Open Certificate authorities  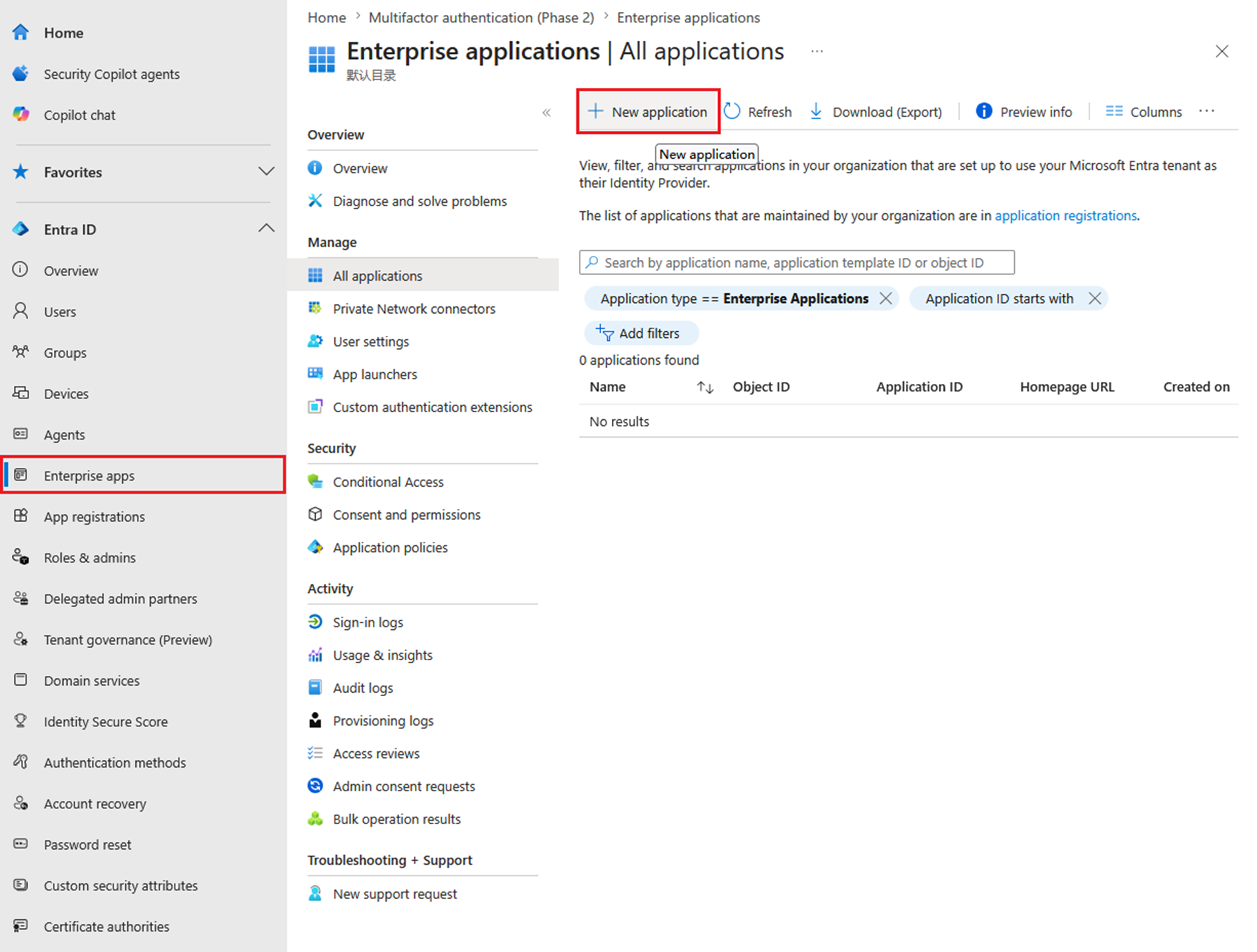[x=106, y=926]
